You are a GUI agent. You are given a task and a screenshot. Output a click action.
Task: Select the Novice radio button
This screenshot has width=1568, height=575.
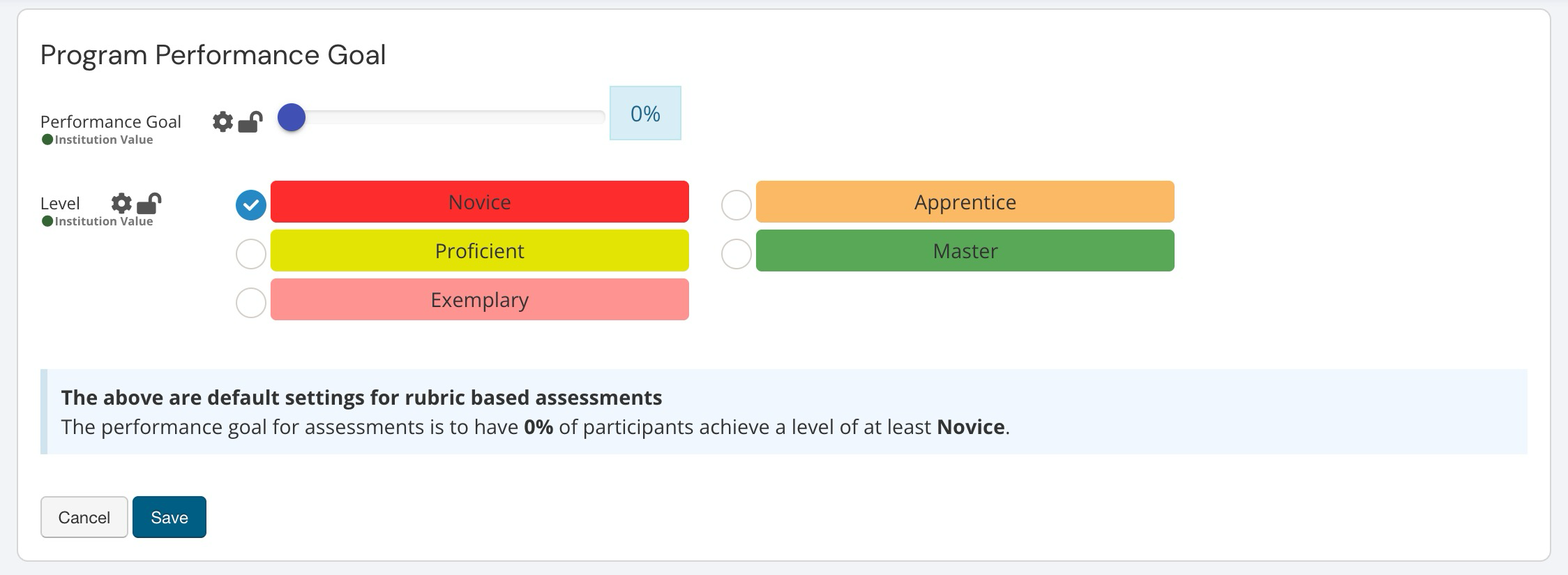coord(251,205)
